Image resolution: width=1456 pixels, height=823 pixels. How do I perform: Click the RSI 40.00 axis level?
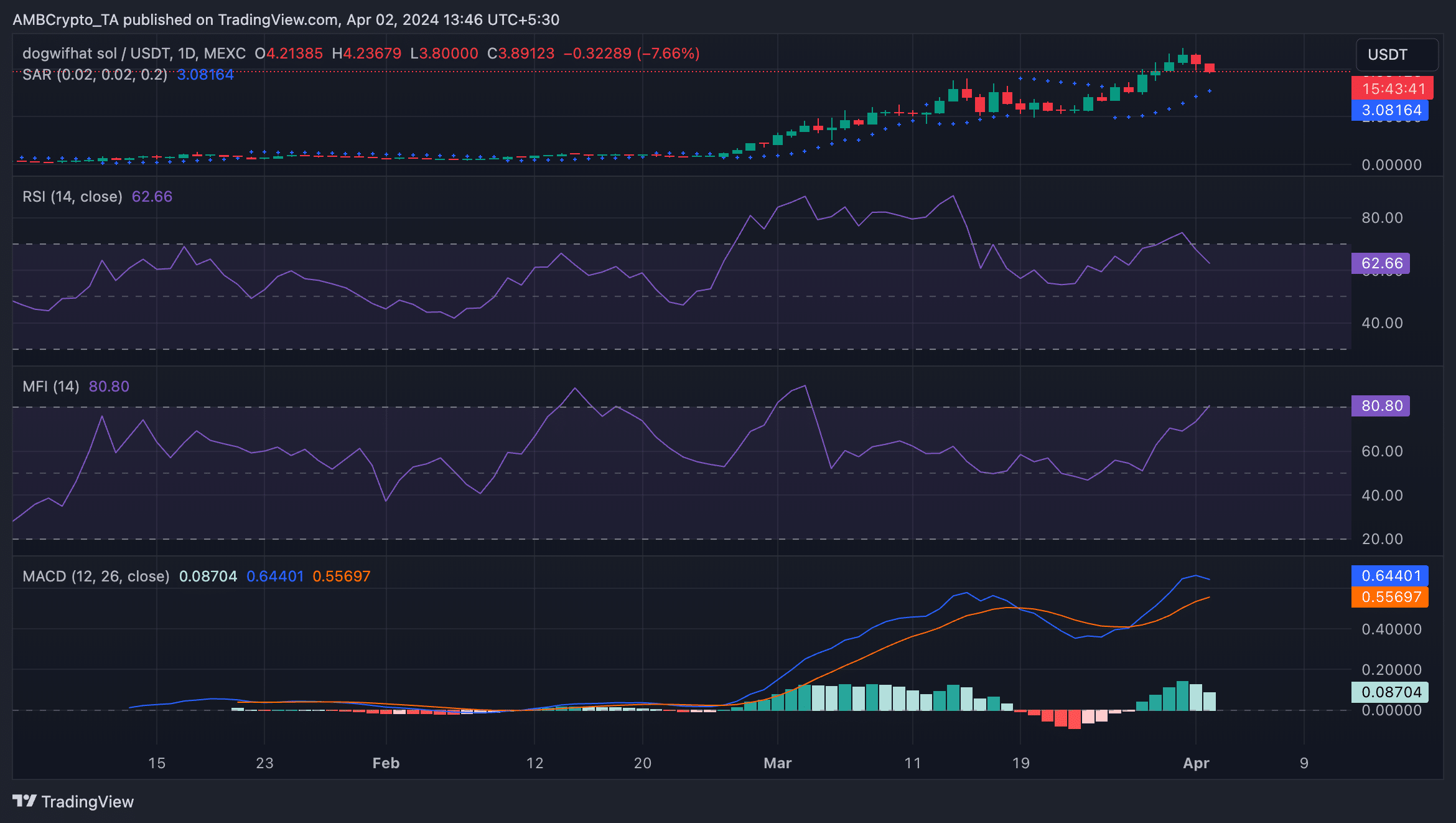tap(1382, 323)
